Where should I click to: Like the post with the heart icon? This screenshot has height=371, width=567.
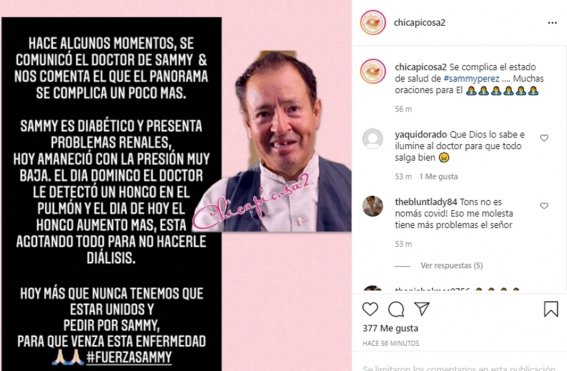coord(370,309)
